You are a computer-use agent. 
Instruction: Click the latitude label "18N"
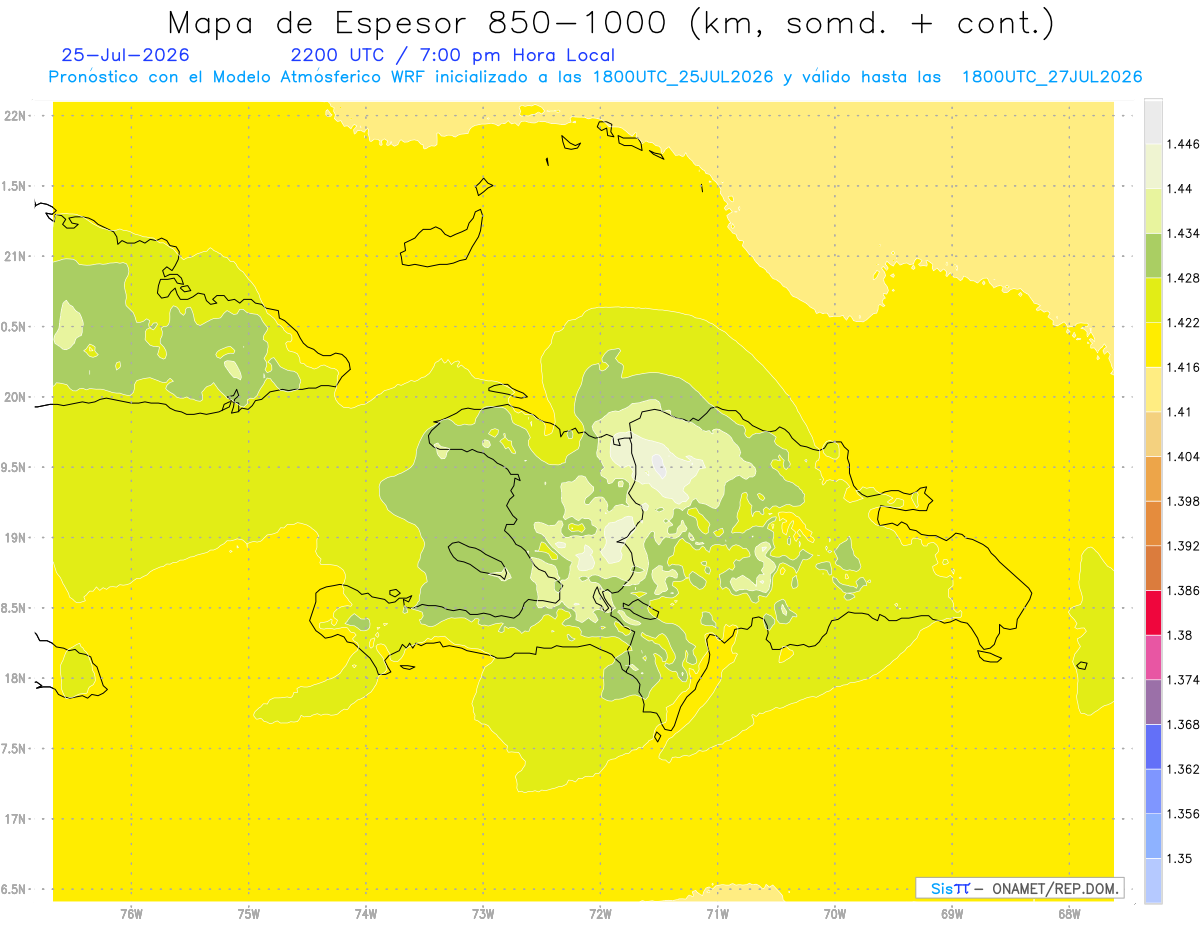pos(17,678)
